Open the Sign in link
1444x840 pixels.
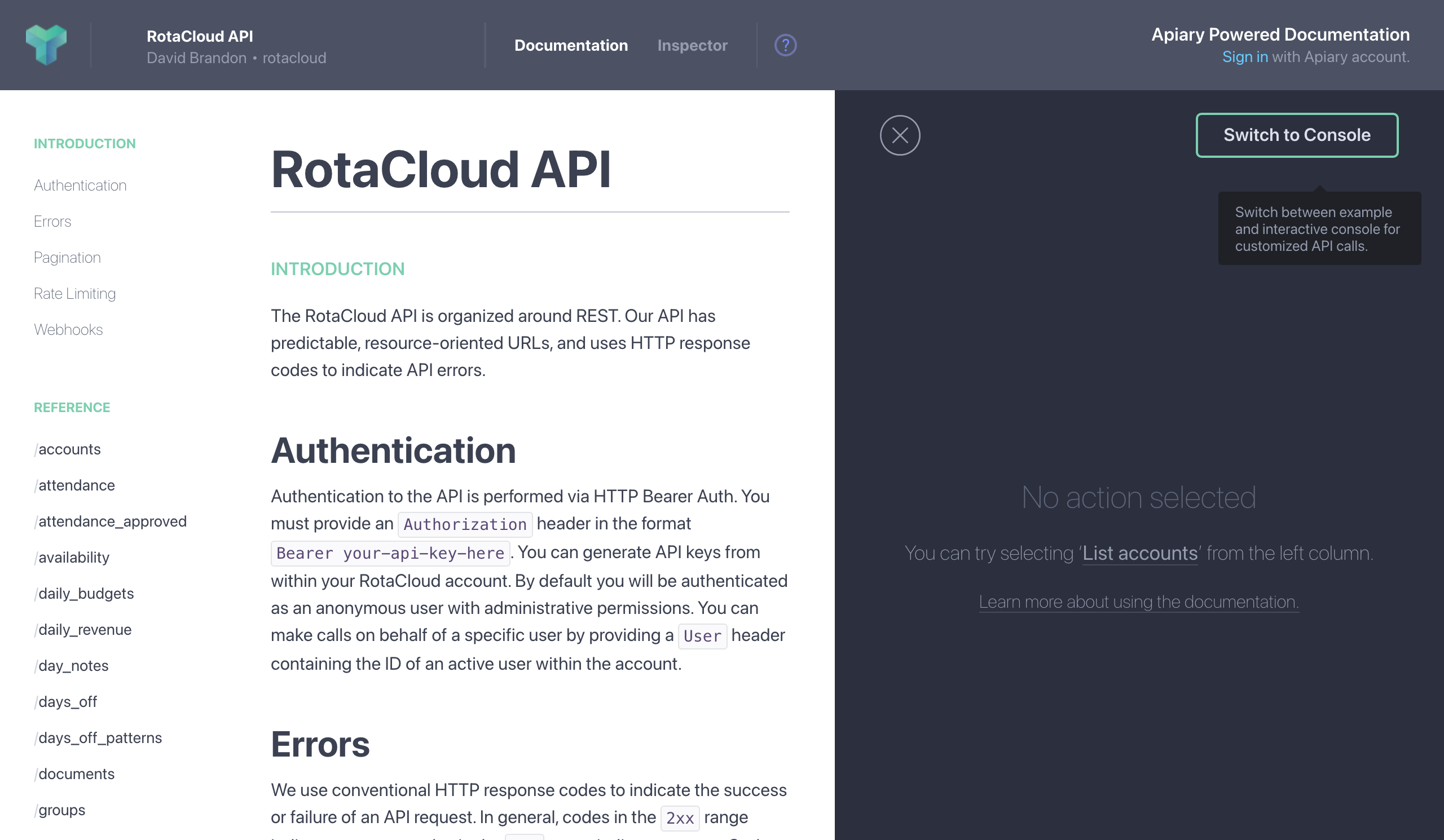(1246, 57)
